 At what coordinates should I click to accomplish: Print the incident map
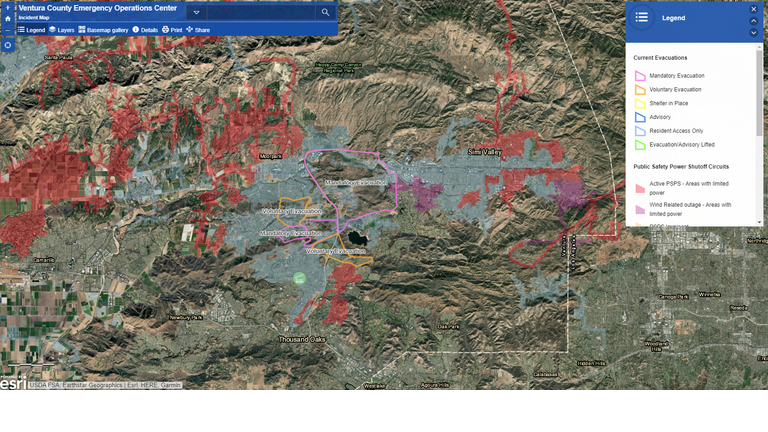point(172,30)
